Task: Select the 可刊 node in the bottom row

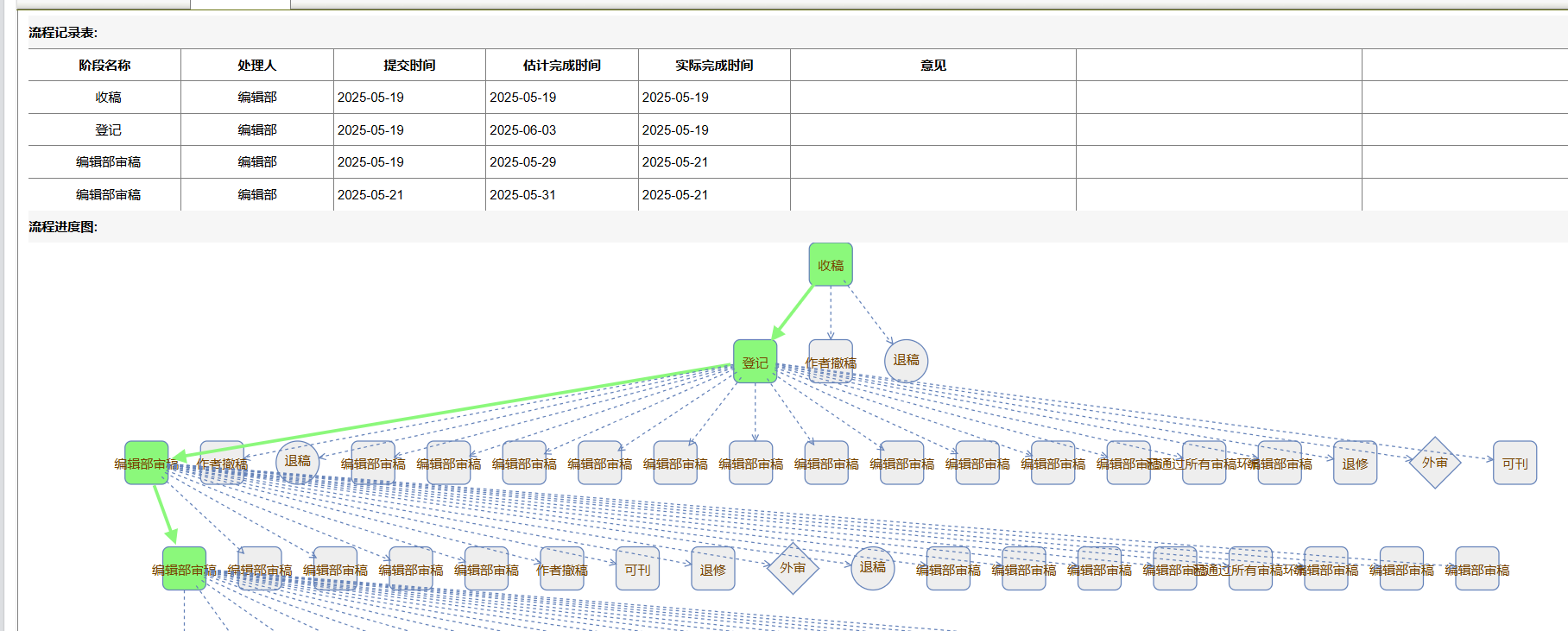Action: click(x=637, y=569)
